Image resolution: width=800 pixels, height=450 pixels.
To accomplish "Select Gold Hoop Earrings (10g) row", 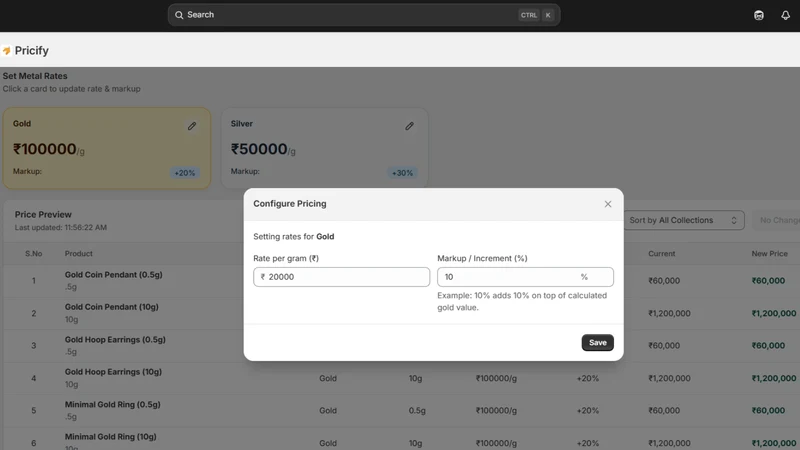I will click(x=402, y=378).
